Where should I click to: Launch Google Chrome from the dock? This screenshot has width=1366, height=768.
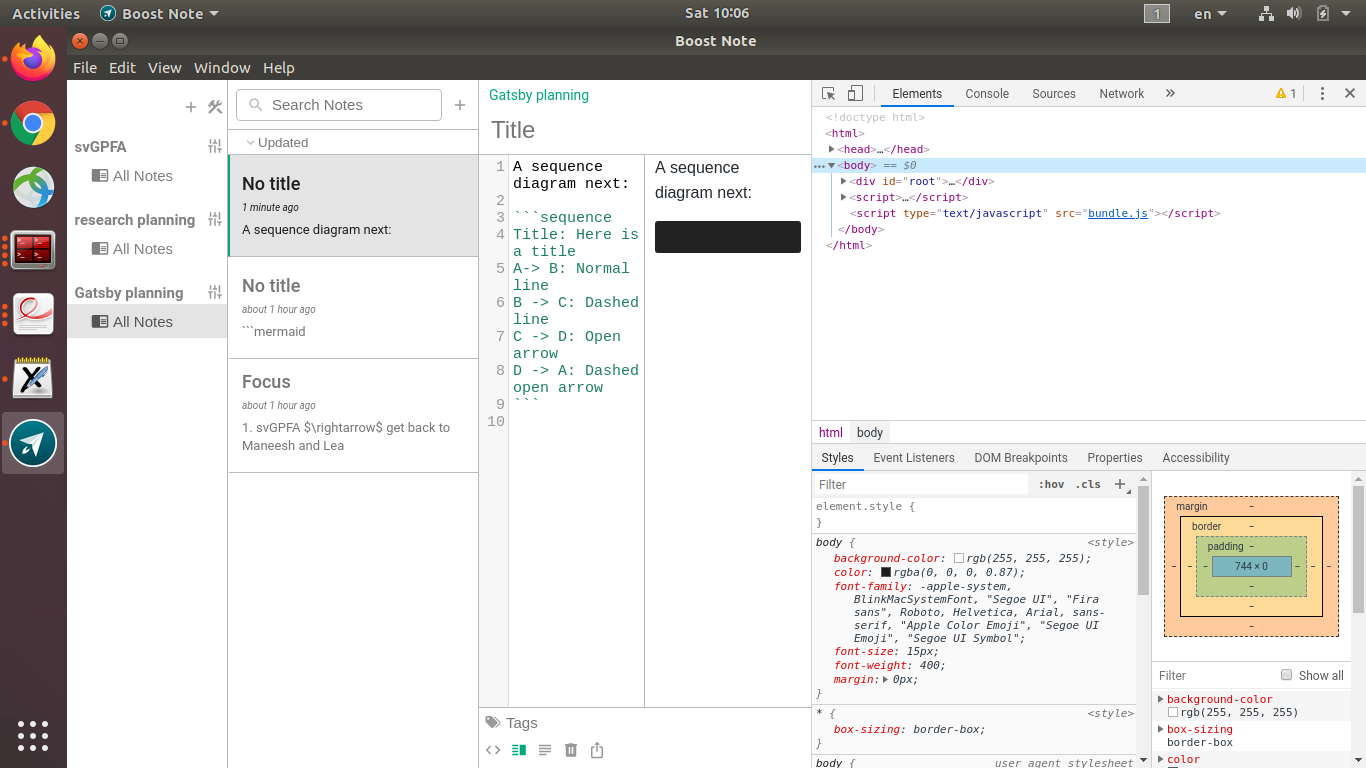33,124
